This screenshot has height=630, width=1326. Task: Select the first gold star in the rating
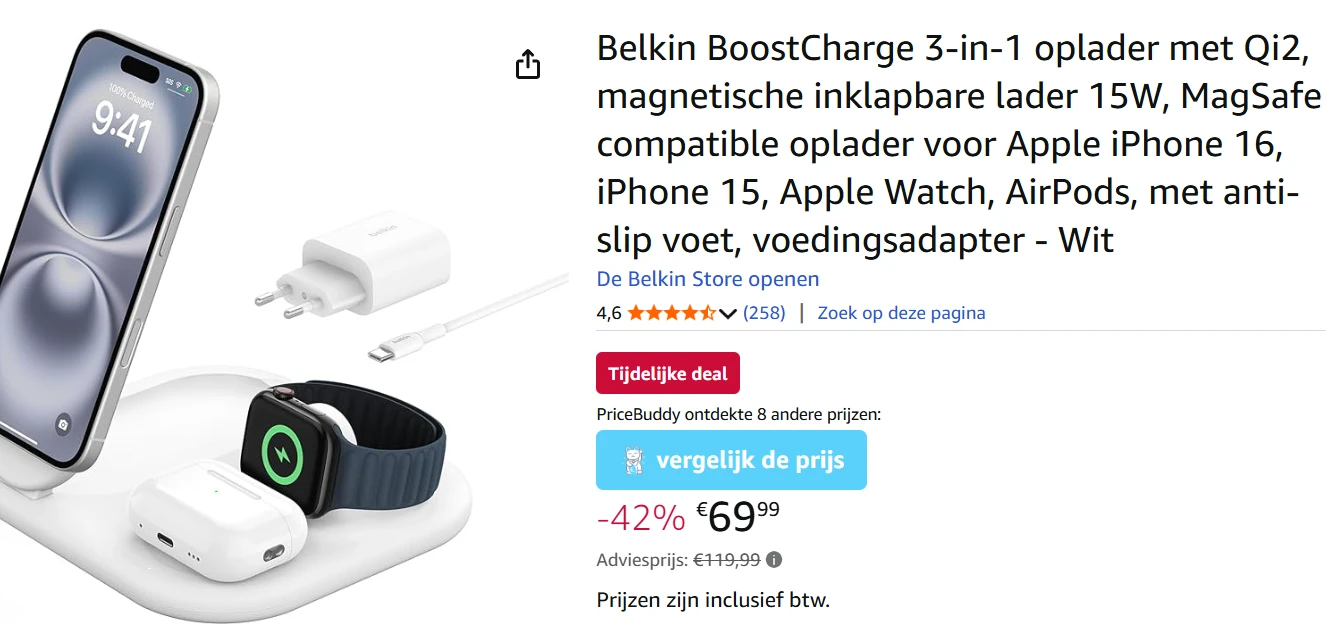[634, 312]
